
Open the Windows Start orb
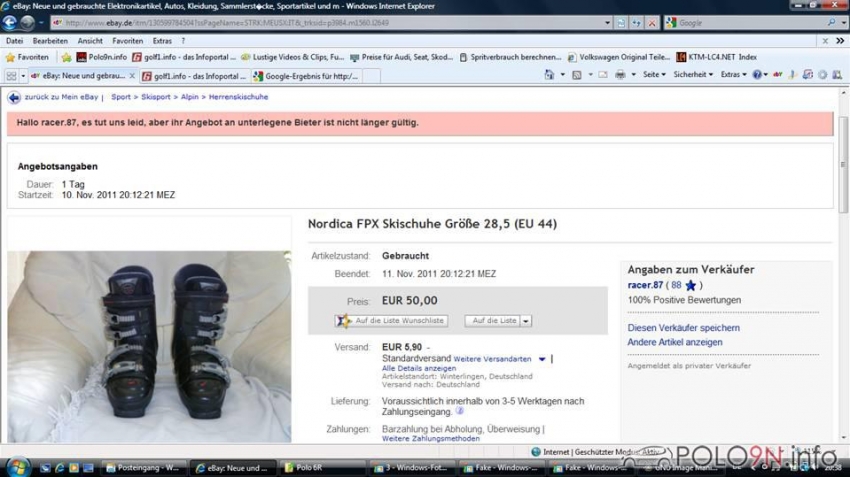[17, 467]
